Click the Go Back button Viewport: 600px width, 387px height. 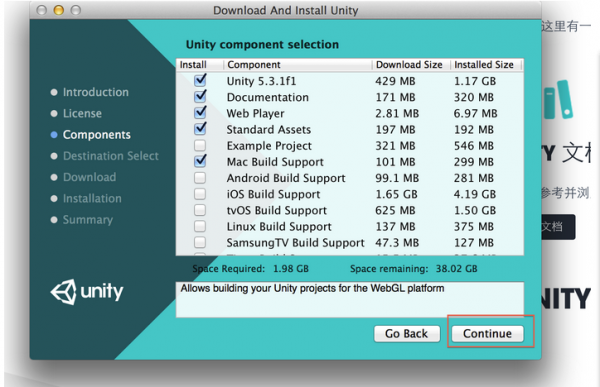pos(406,334)
